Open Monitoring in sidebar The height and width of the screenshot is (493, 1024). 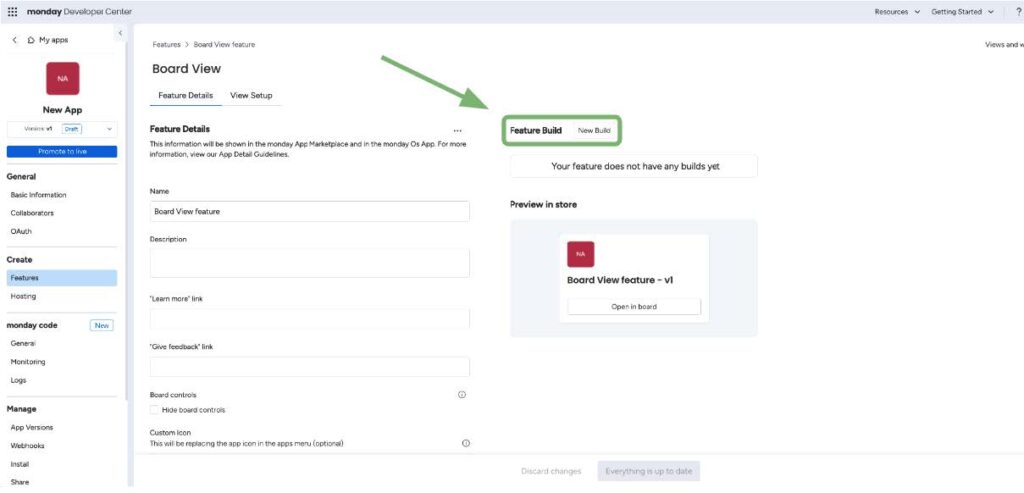pyautogui.click(x=28, y=361)
